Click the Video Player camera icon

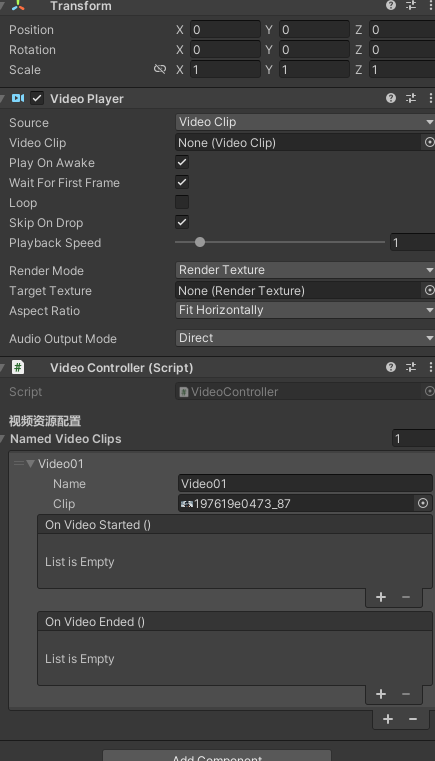click(x=18, y=99)
